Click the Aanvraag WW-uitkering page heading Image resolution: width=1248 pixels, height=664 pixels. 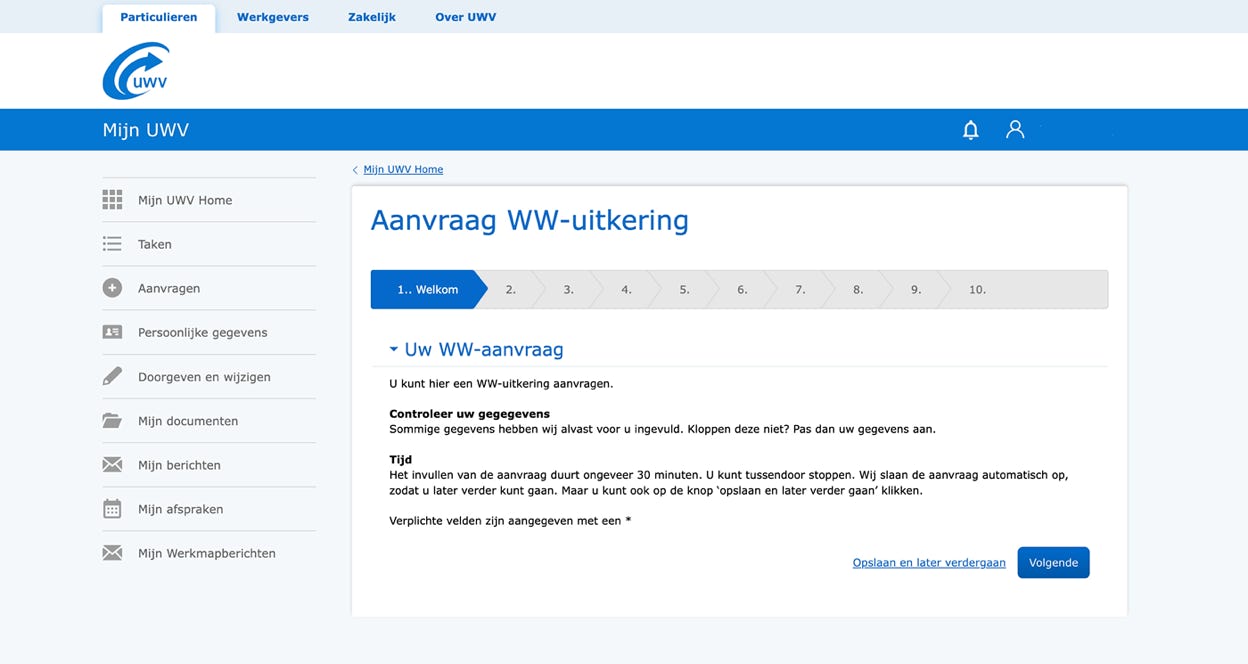point(529,220)
